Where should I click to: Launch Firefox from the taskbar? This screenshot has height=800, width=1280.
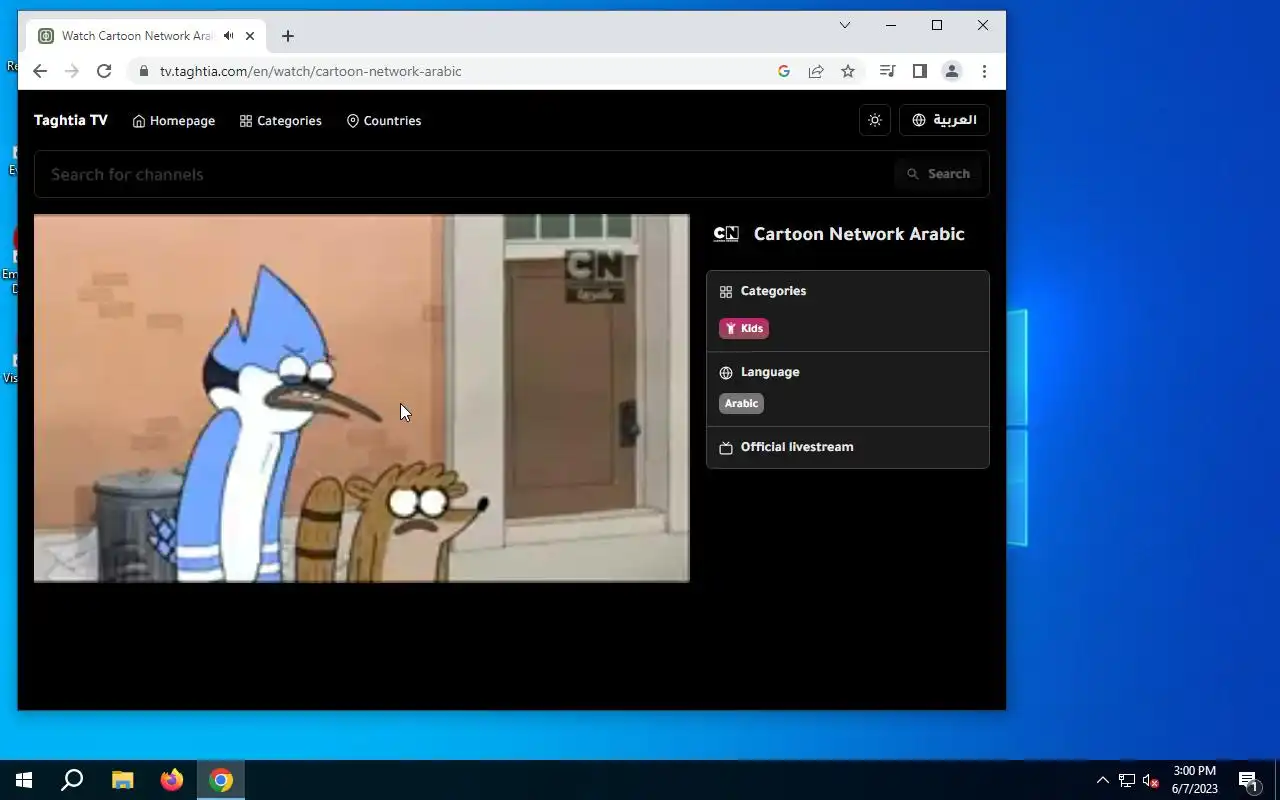pos(172,780)
